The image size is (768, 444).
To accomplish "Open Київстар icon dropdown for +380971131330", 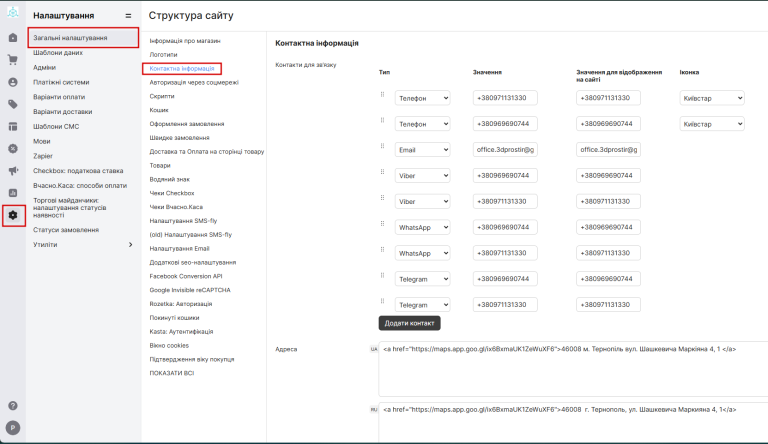I will coord(712,98).
